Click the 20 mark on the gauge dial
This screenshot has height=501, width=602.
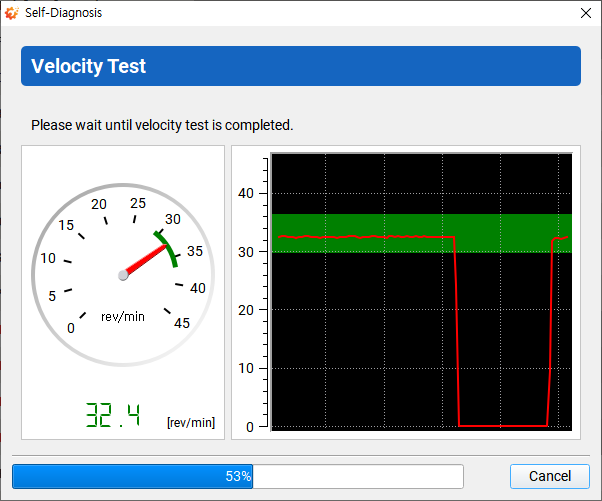point(99,205)
